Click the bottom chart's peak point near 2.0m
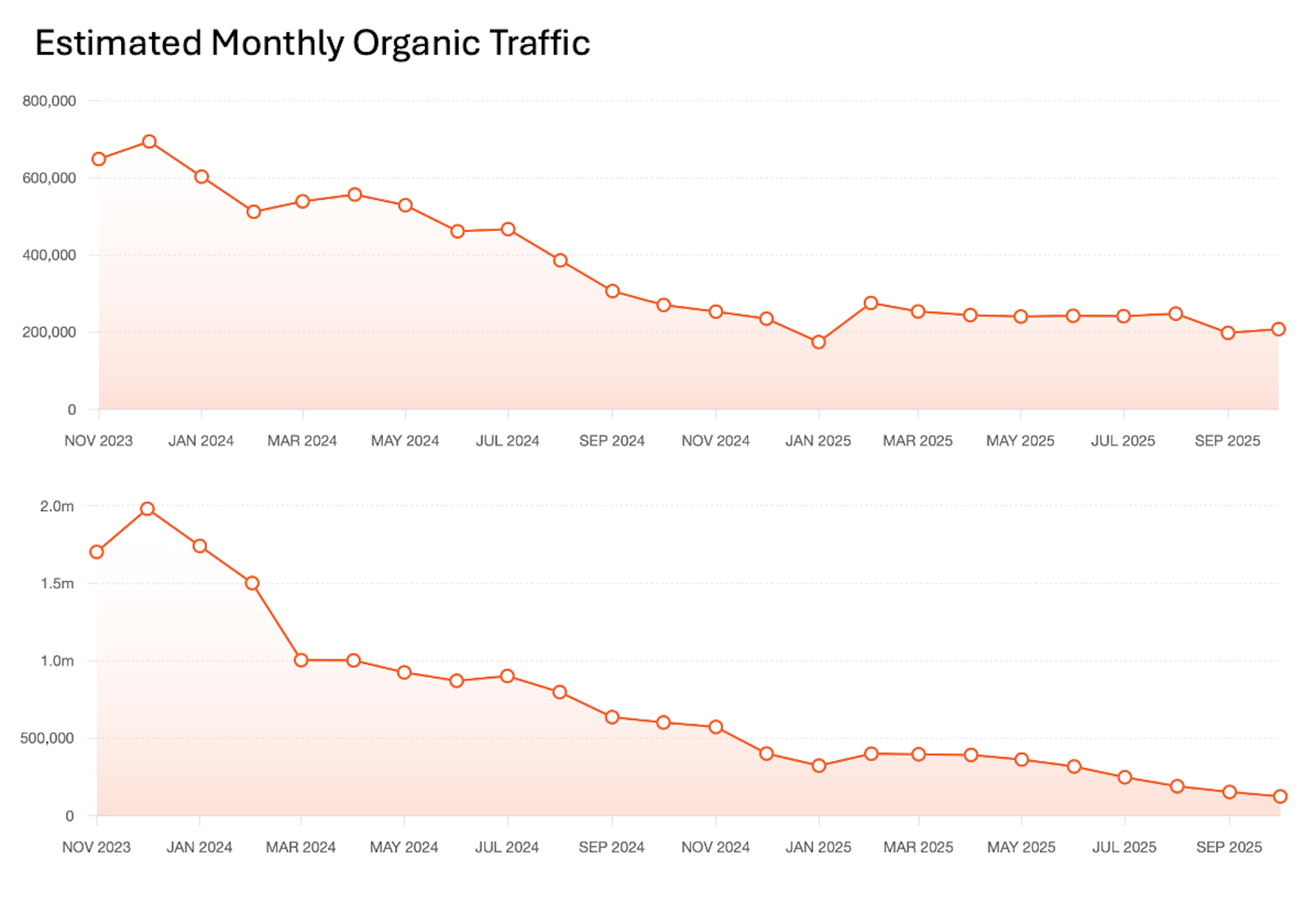Screen dimensions: 1316x903 pyautogui.click(x=147, y=509)
